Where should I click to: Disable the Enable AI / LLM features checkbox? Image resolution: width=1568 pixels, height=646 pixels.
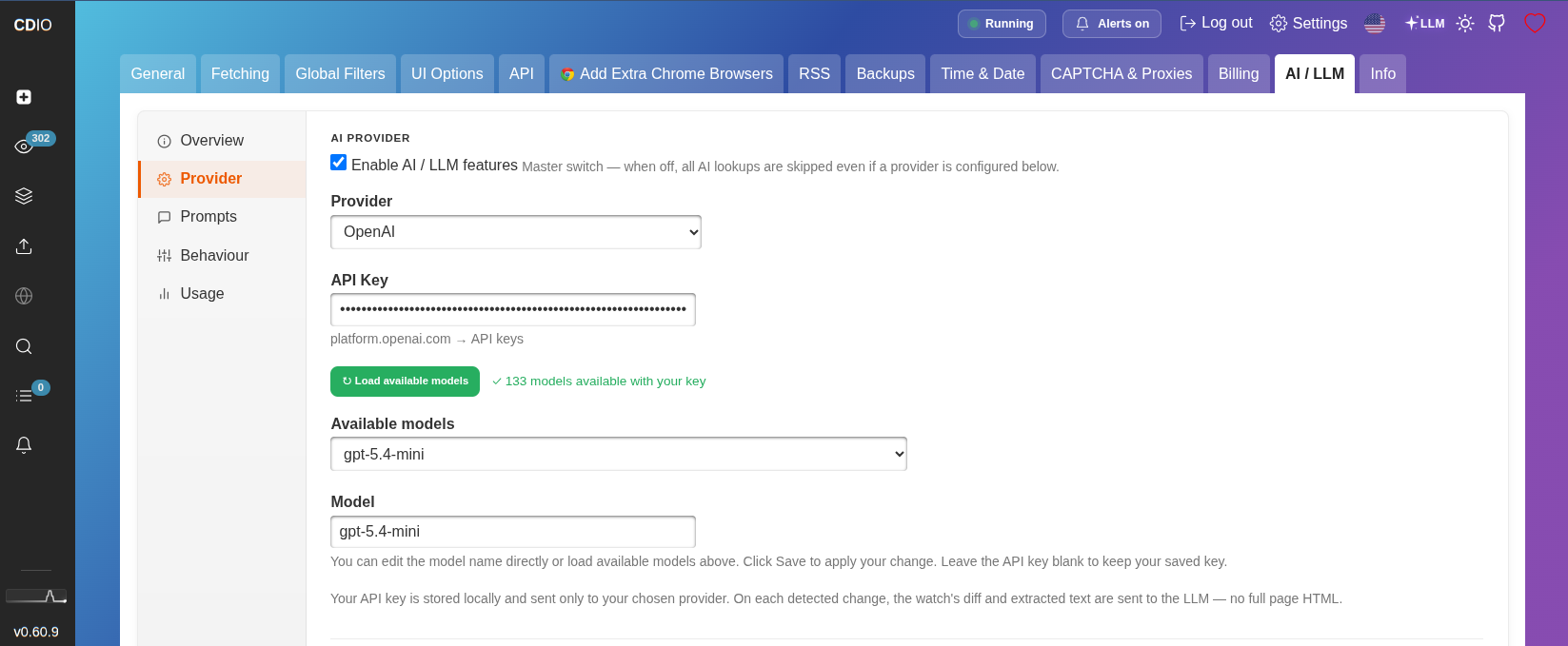pos(338,163)
